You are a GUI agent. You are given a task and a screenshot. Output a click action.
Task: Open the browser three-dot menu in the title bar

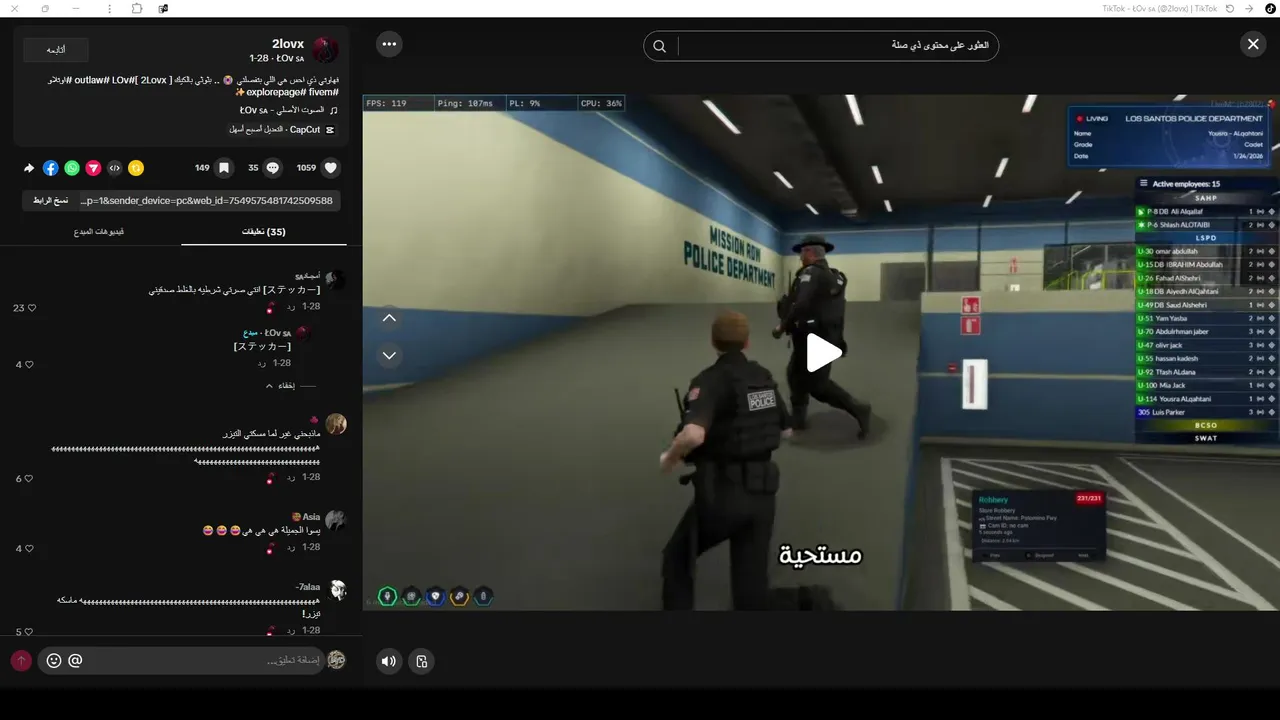coord(108,8)
